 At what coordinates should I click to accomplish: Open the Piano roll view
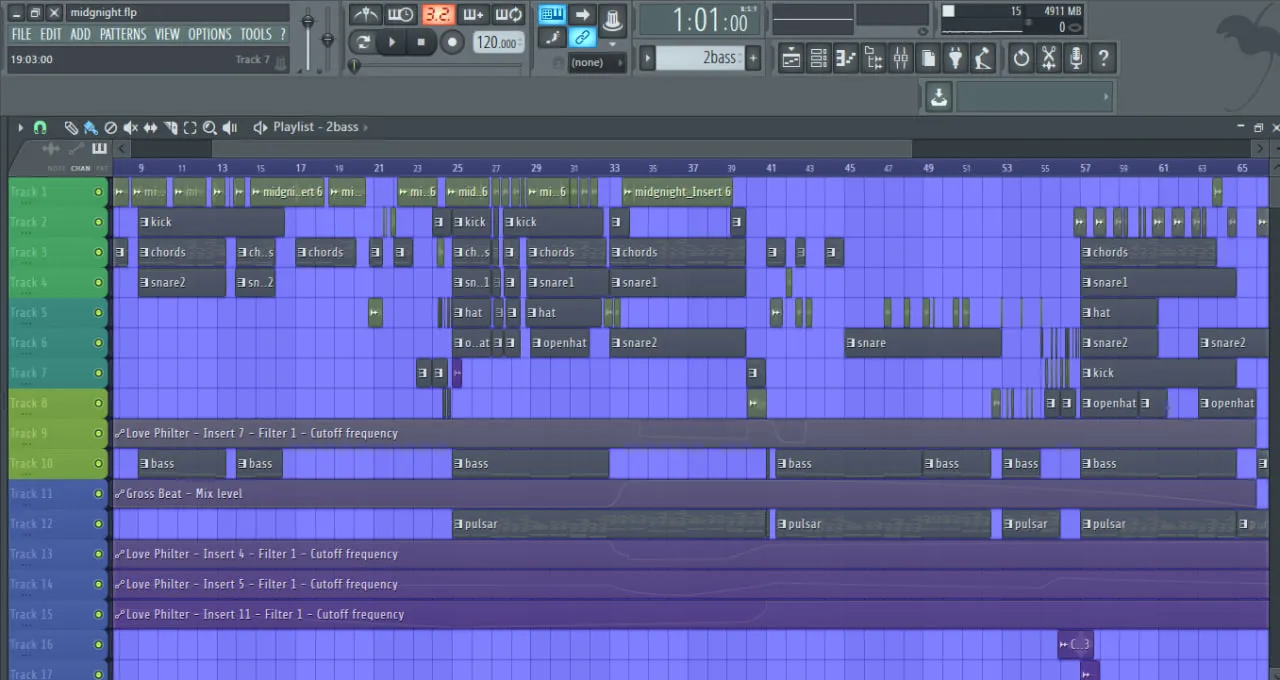click(x=846, y=59)
